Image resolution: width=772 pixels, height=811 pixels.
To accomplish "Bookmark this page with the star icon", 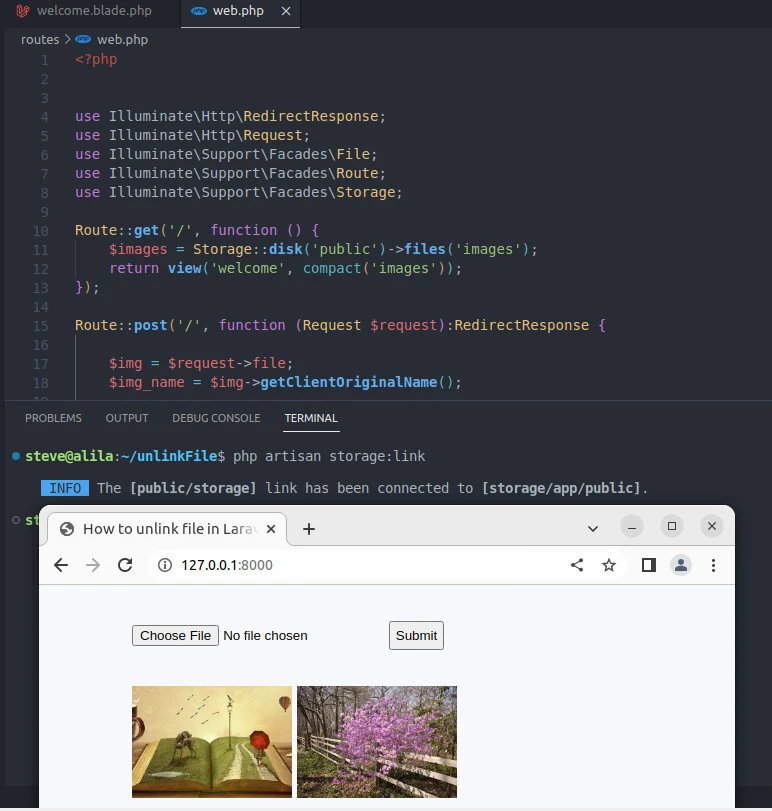I will (609, 565).
